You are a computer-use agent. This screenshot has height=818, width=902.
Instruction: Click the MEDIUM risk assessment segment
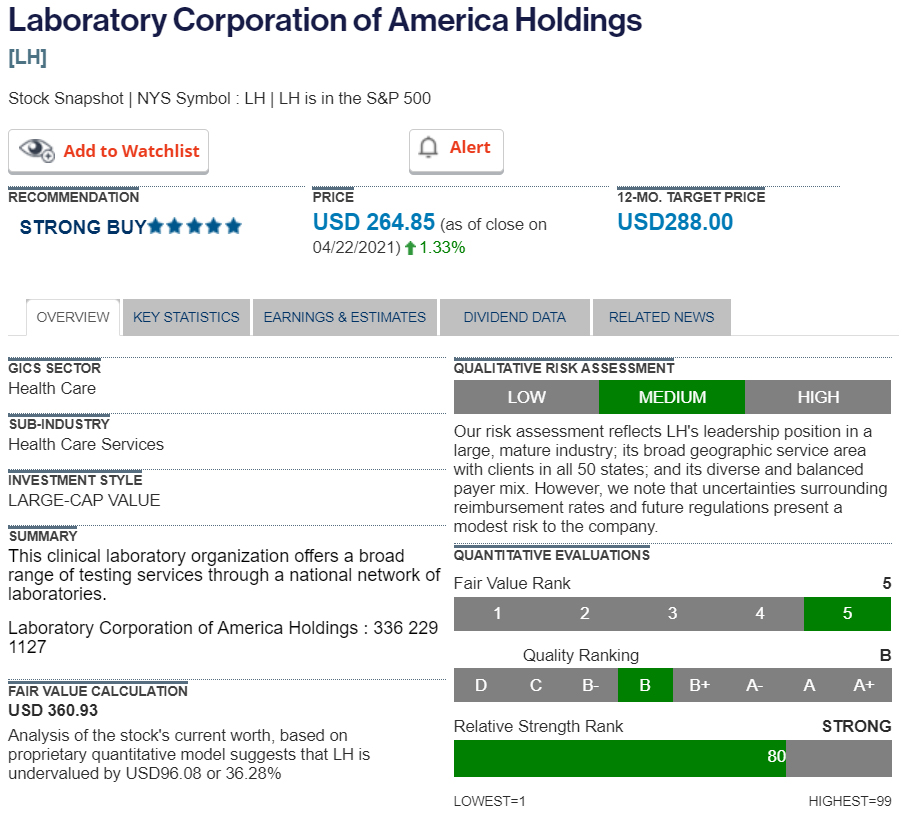(x=672, y=397)
